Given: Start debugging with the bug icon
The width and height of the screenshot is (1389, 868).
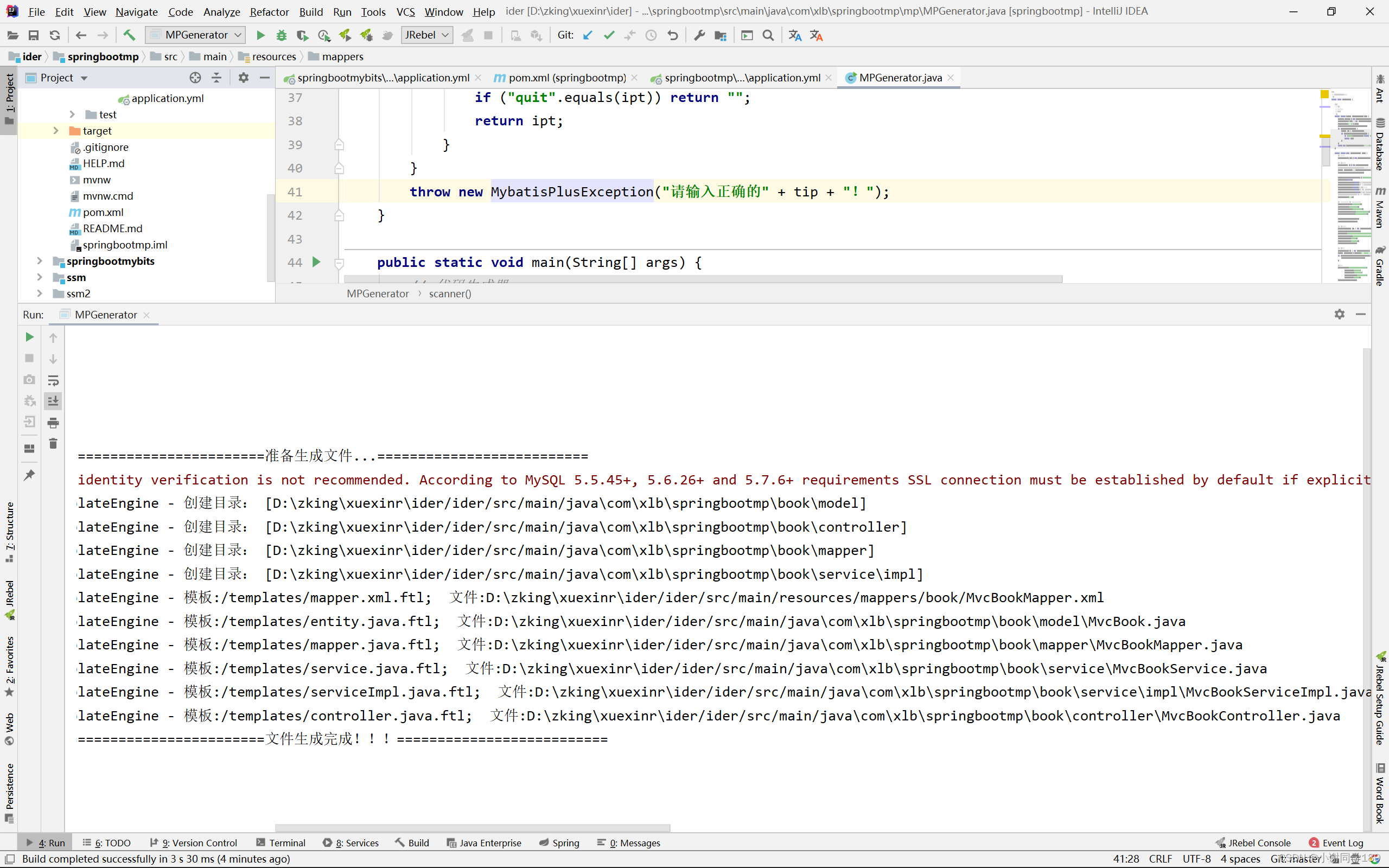Looking at the screenshot, I should [x=281, y=35].
